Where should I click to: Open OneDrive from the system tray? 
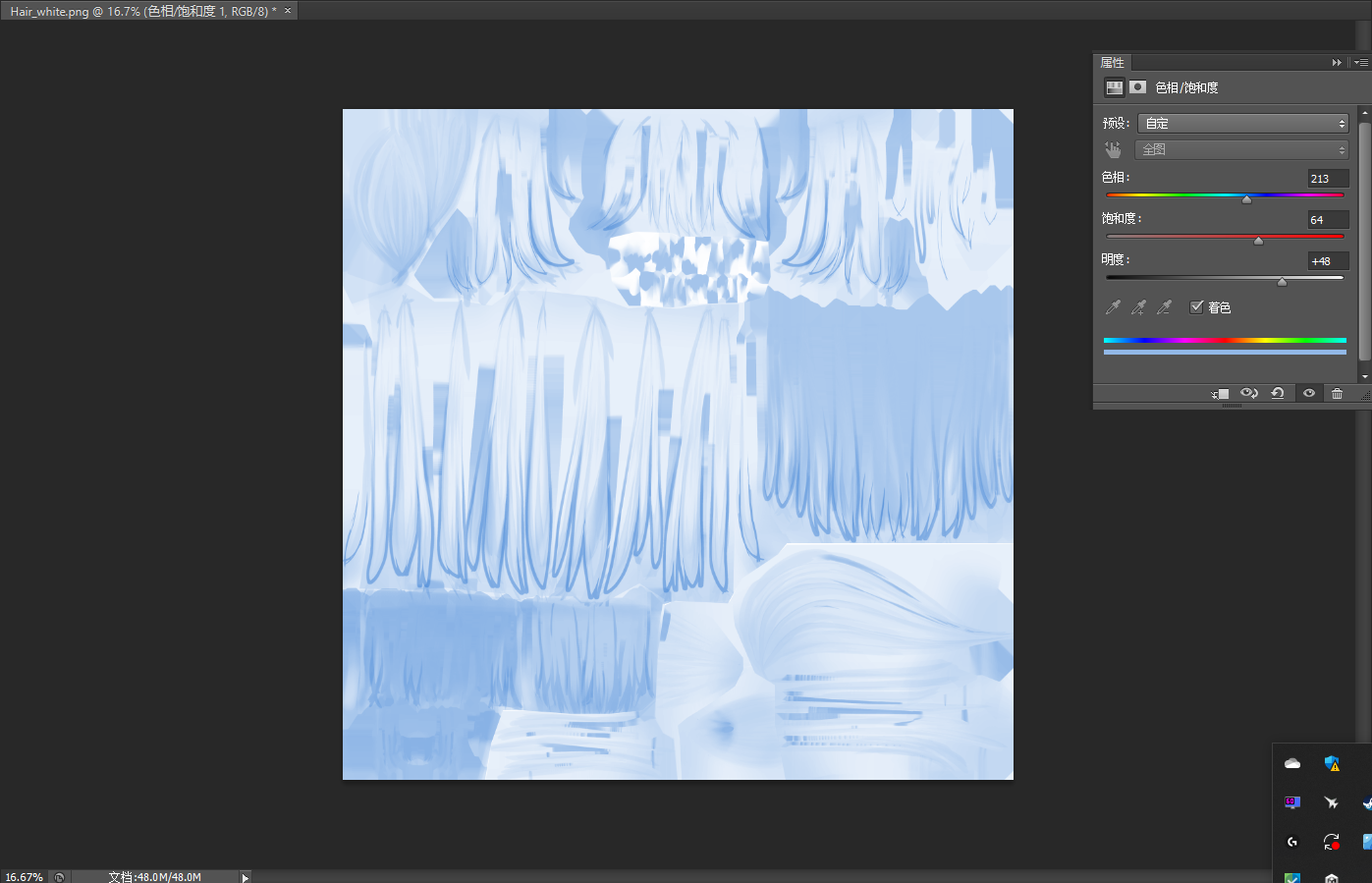[x=1292, y=763]
